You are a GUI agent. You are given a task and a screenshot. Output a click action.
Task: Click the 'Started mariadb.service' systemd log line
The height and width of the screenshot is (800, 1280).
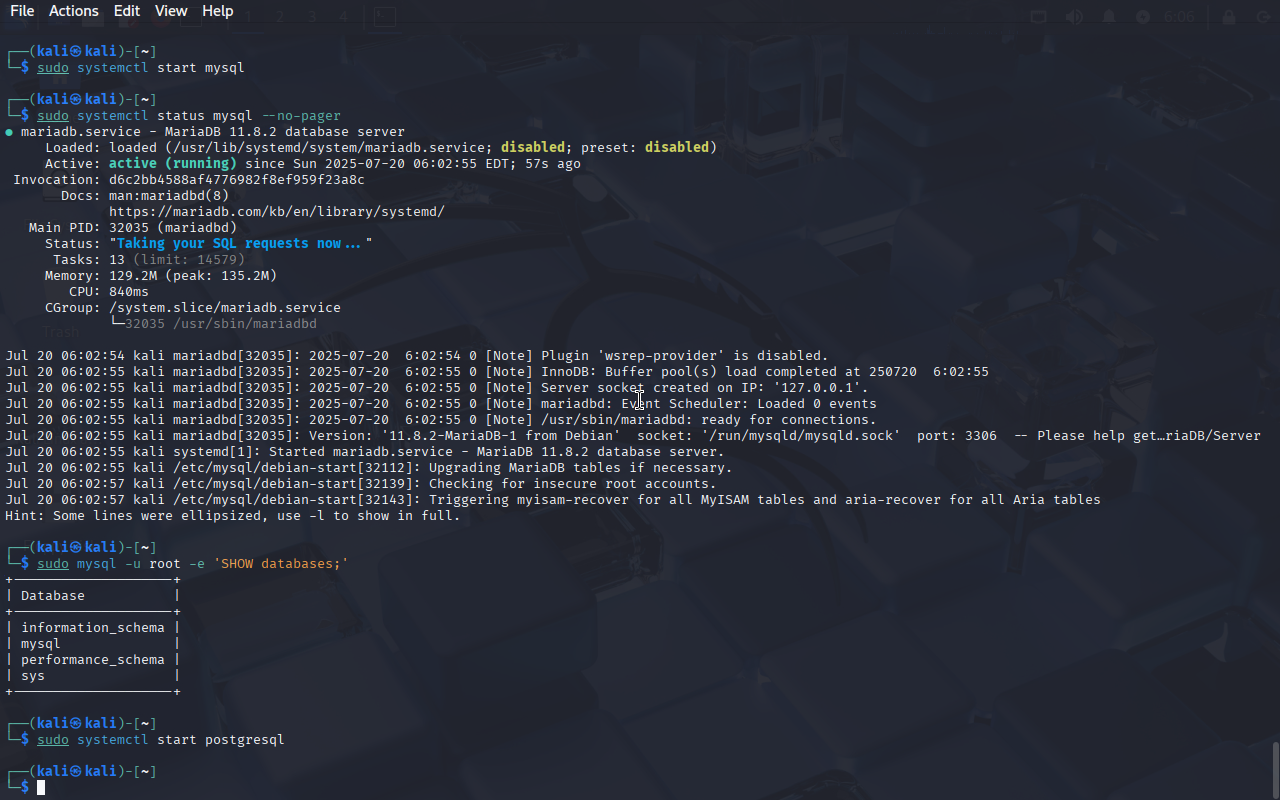365,452
